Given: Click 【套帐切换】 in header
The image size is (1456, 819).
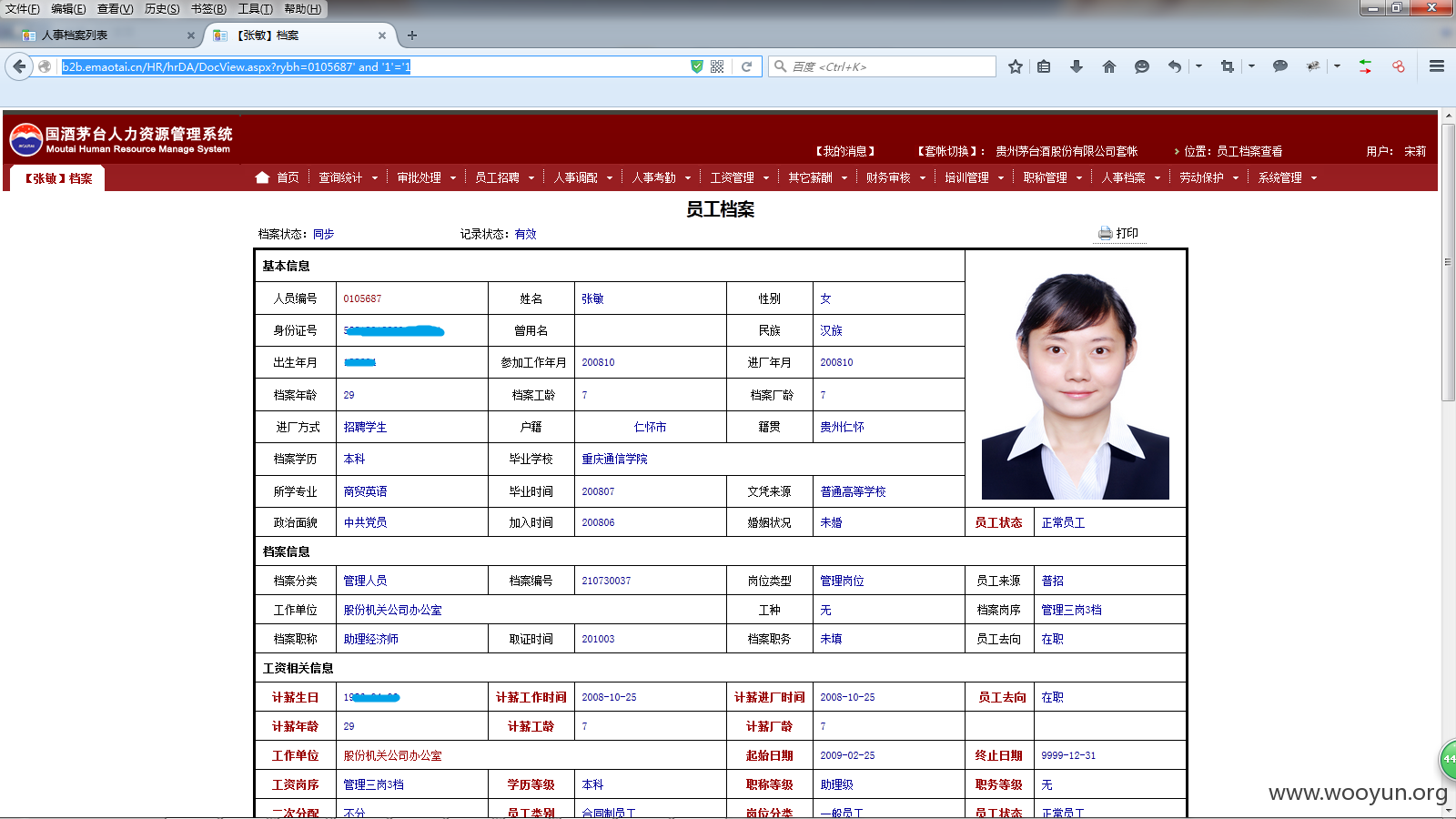Looking at the screenshot, I should click(x=950, y=151).
